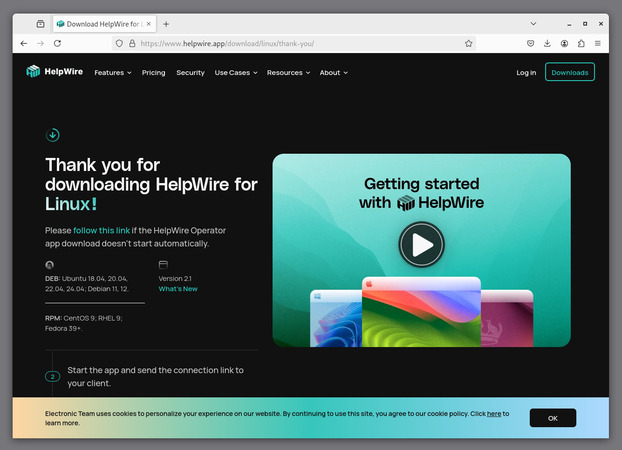Open the extensions puzzle icon

[x=581, y=43]
